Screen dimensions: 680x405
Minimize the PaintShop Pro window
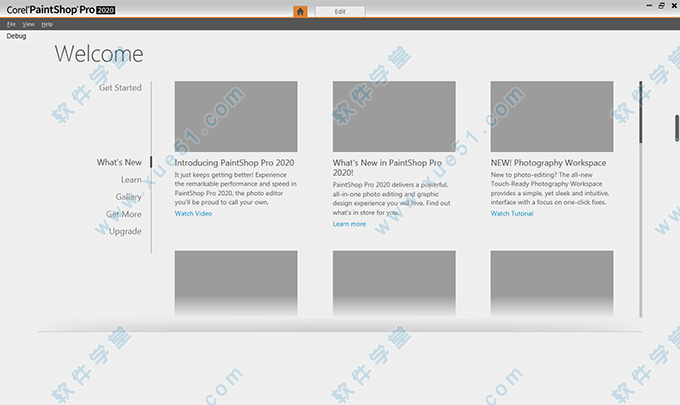click(x=649, y=6)
